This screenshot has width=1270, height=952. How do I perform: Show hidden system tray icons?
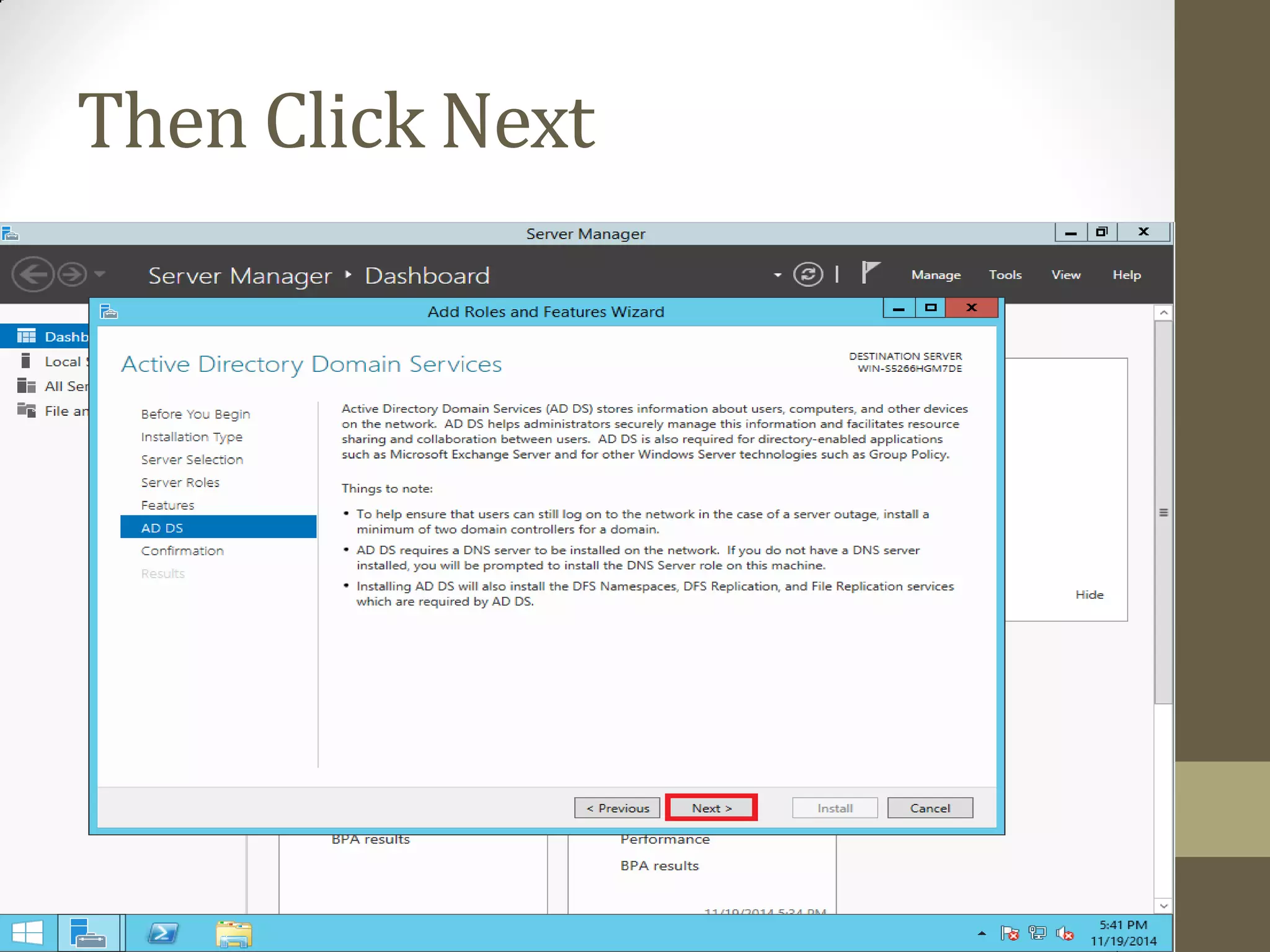982,933
